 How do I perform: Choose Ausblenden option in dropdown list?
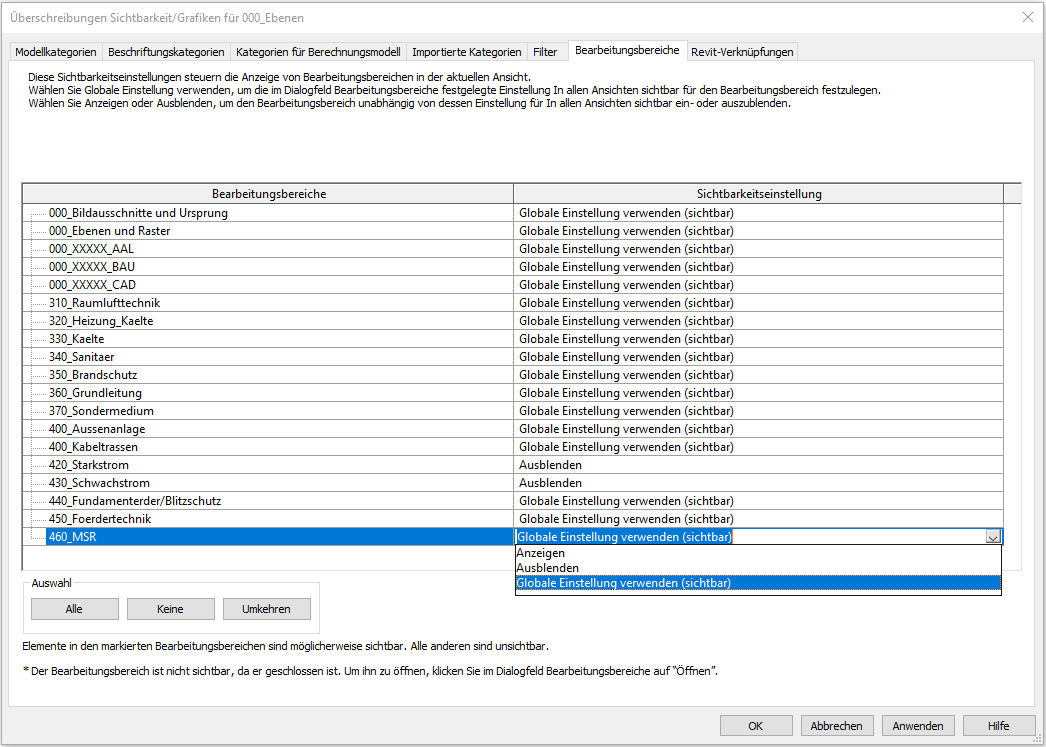click(547, 568)
